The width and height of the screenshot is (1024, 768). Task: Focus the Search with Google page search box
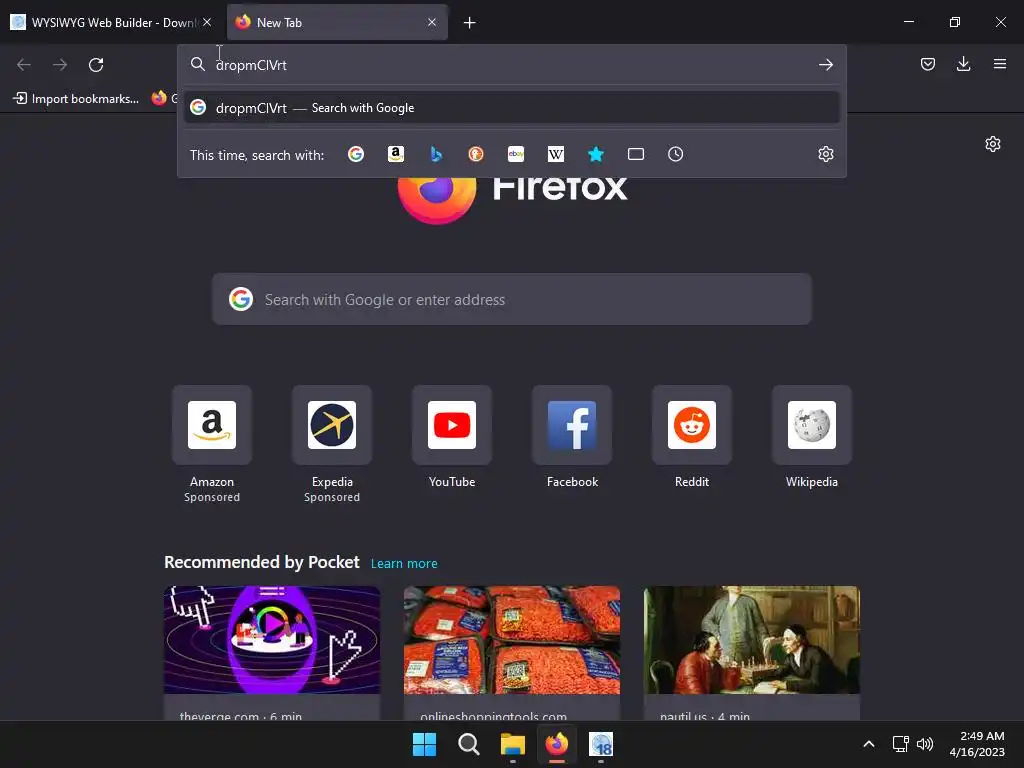[511, 300]
